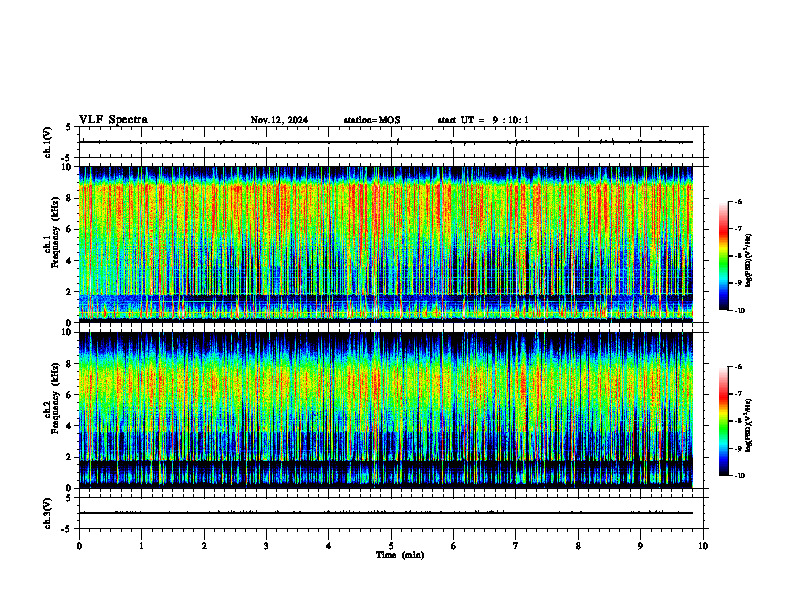This screenshot has width=792, height=612.
Task: Click the '-6' label on ch.1 colorbar
Action: coord(738,201)
